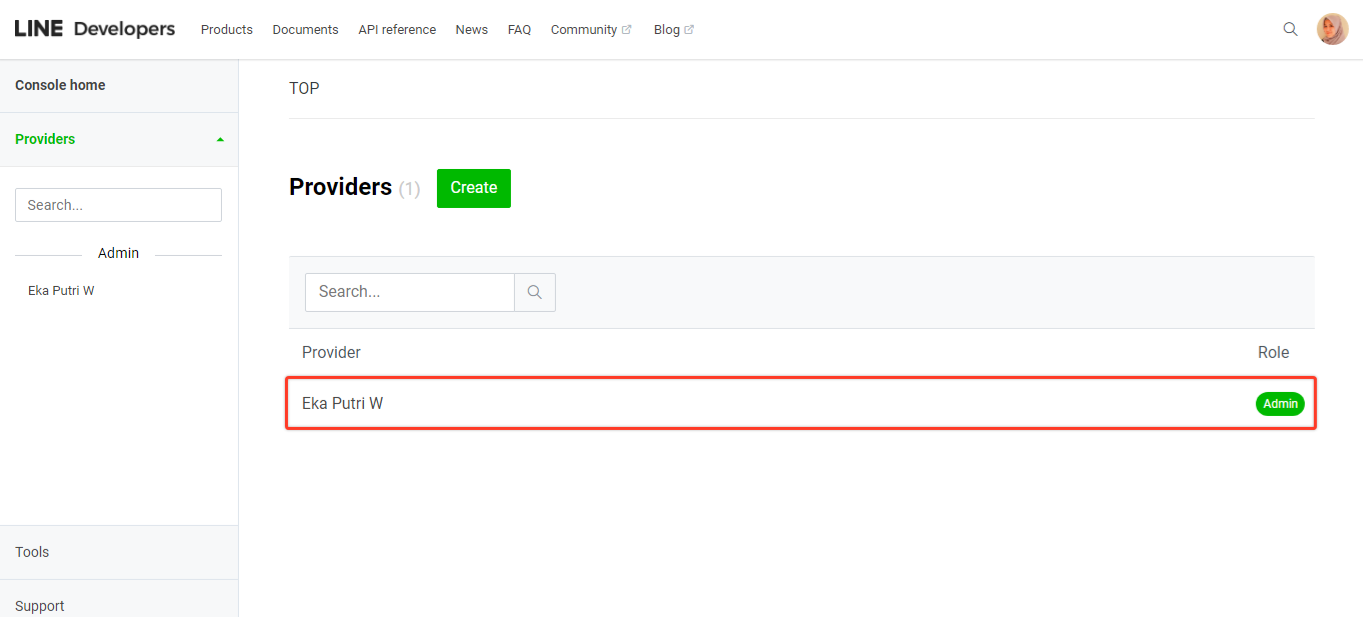Viewport: 1363px width, 617px height.
Task: Click the green Create button
Action: click(x=474, y=188)
